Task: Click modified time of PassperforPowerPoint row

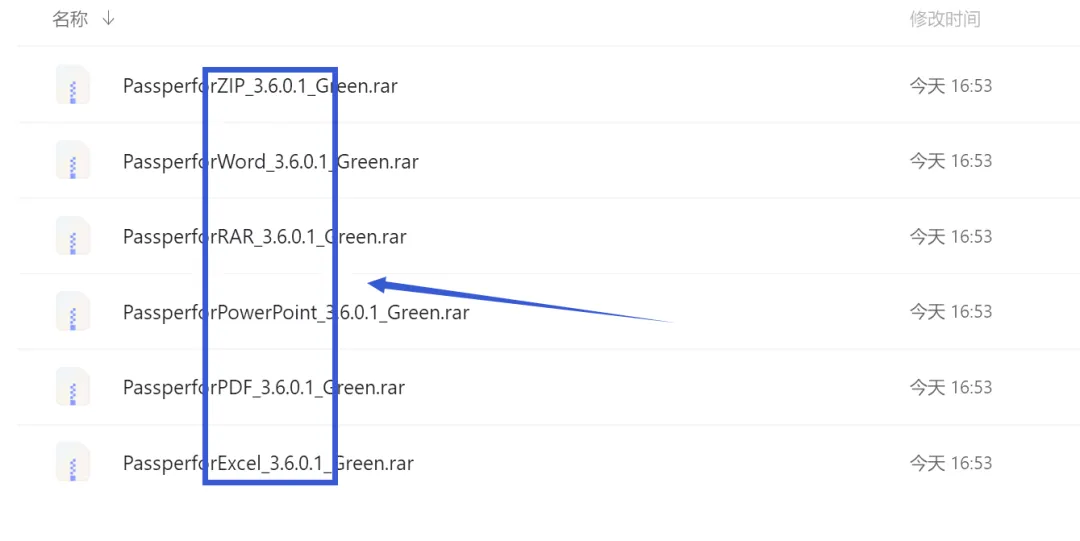Action: (951, 312)
